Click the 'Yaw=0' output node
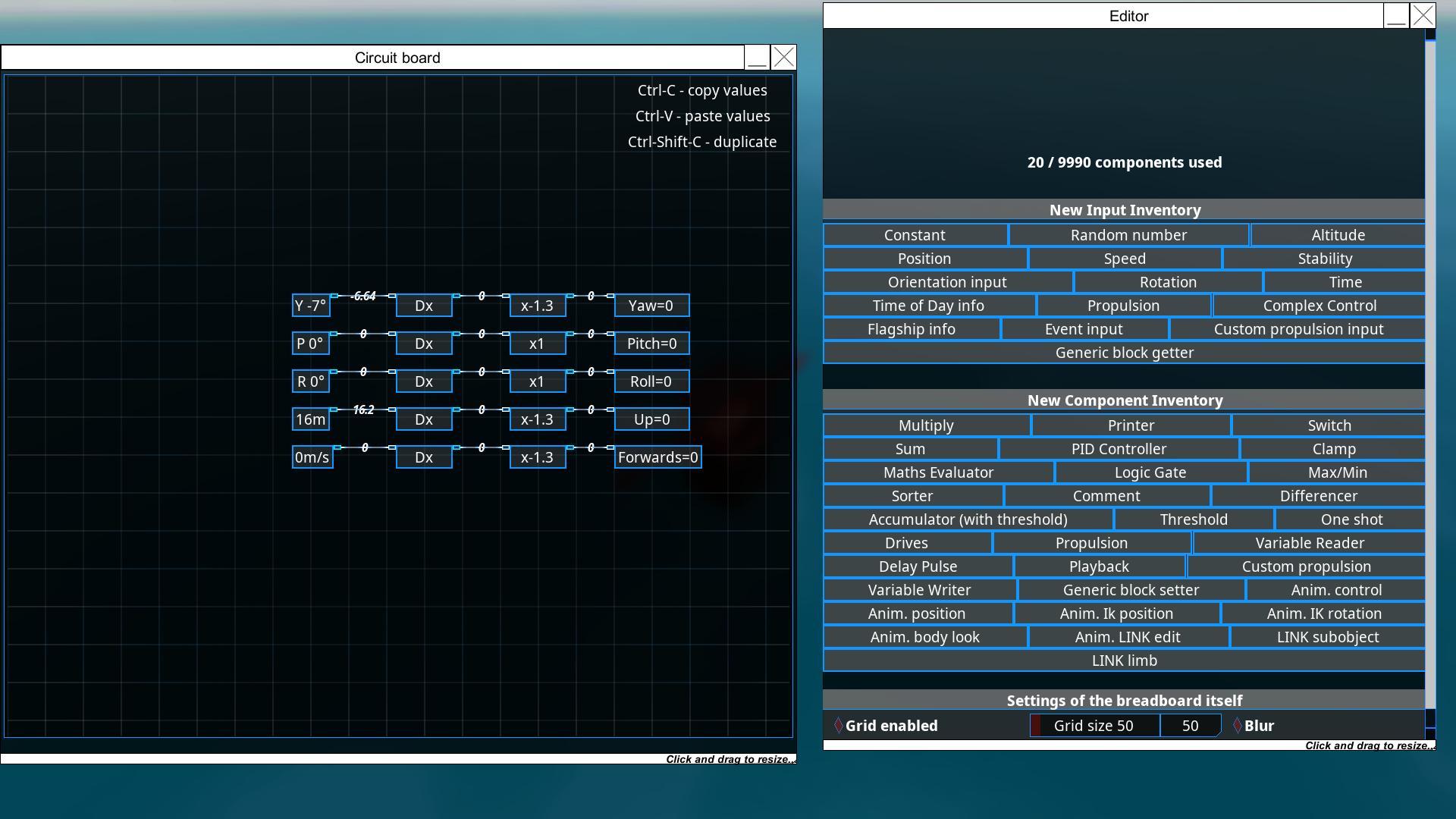Screen dimensions: 1456x819 click(x=651, y=306)
